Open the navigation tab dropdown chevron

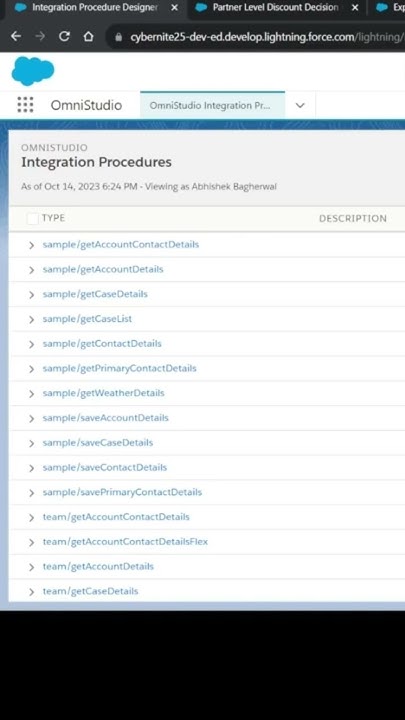pos(300,105)
